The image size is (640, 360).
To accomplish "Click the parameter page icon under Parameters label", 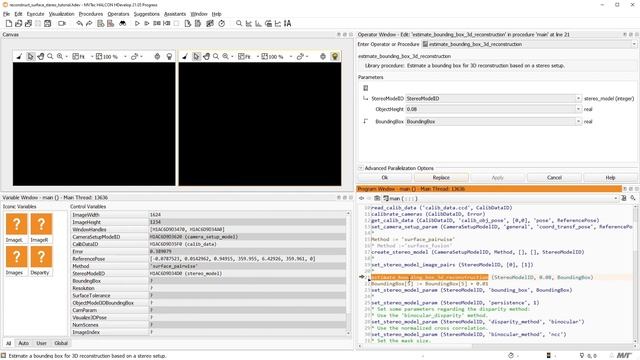I will point(366,88).
